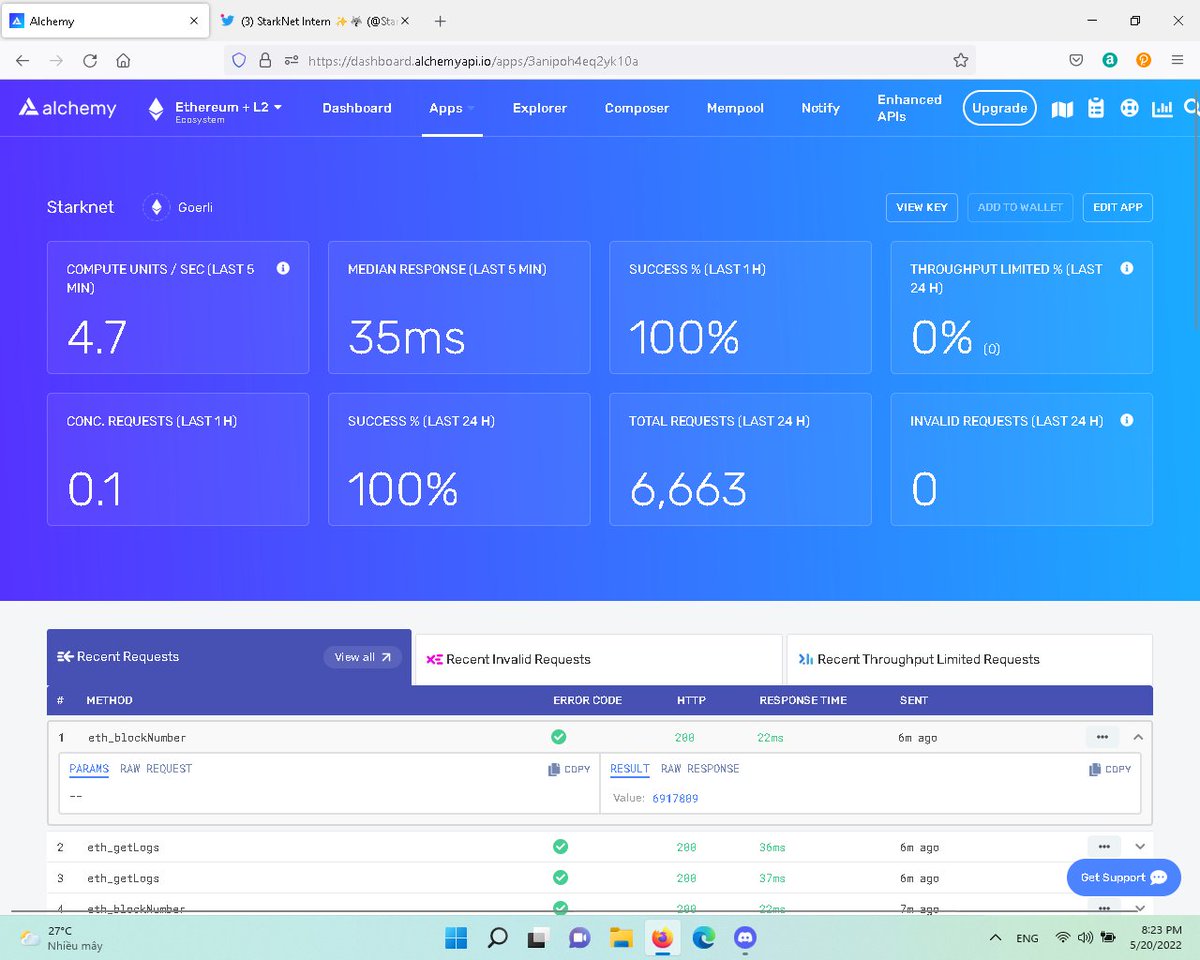Switch to RAW RESPONSE tab
This screenshot has width=1200, height=960.
(x=700, y=769)
